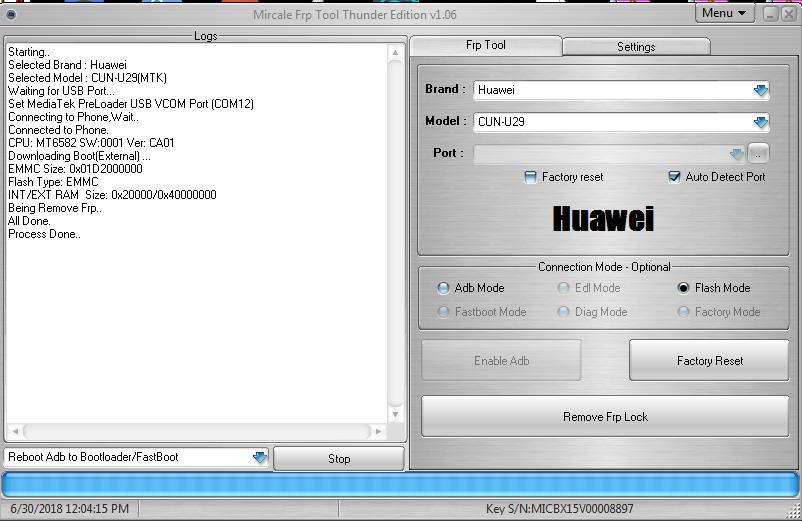Viewport: 802px width, 521px height.
Task: Open the Reboot Adb to Bootloader/FastBoot dropdown
Action: click(260, 457)
